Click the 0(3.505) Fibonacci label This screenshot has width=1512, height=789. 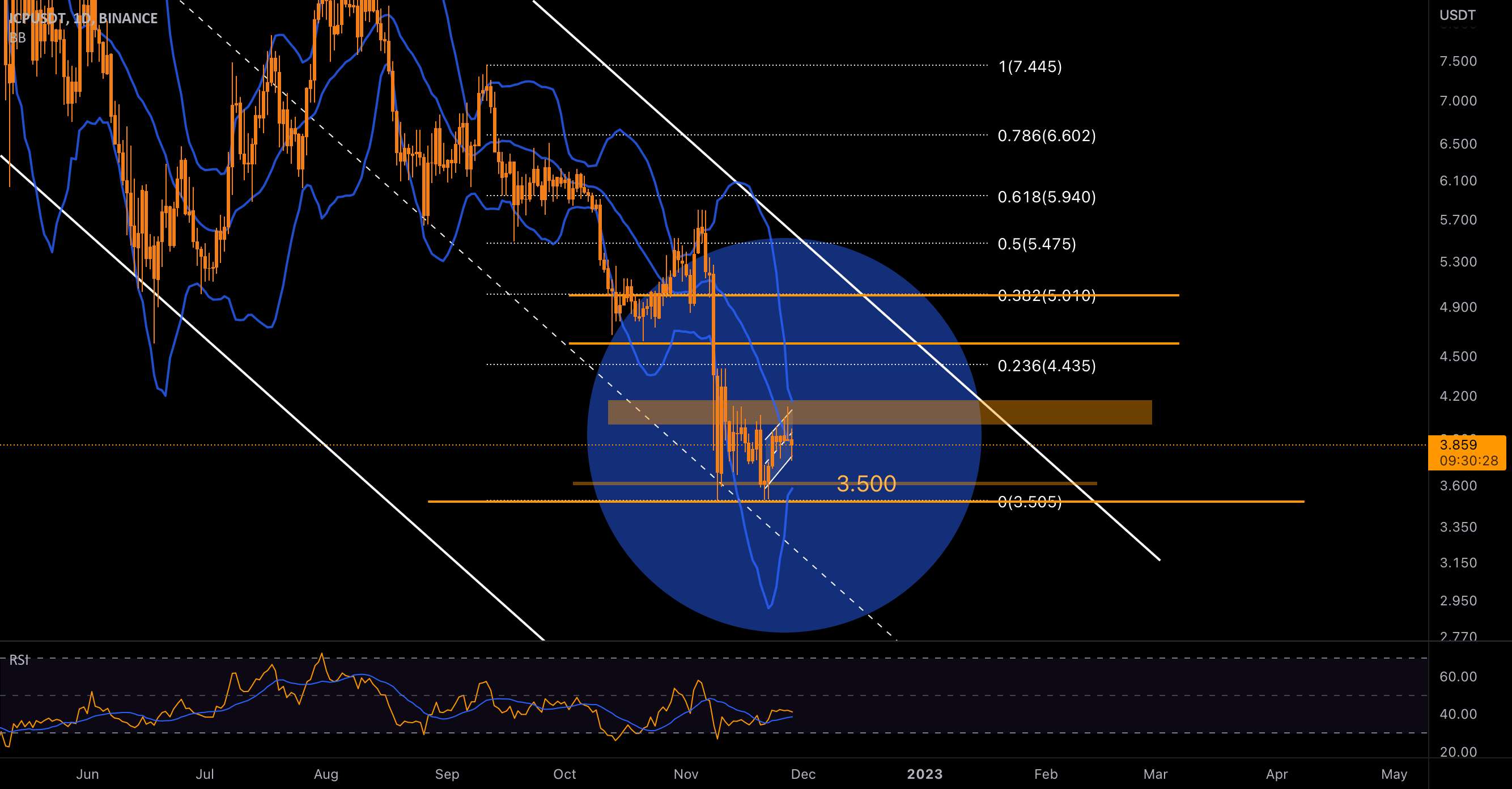(x=1030, y=501)
